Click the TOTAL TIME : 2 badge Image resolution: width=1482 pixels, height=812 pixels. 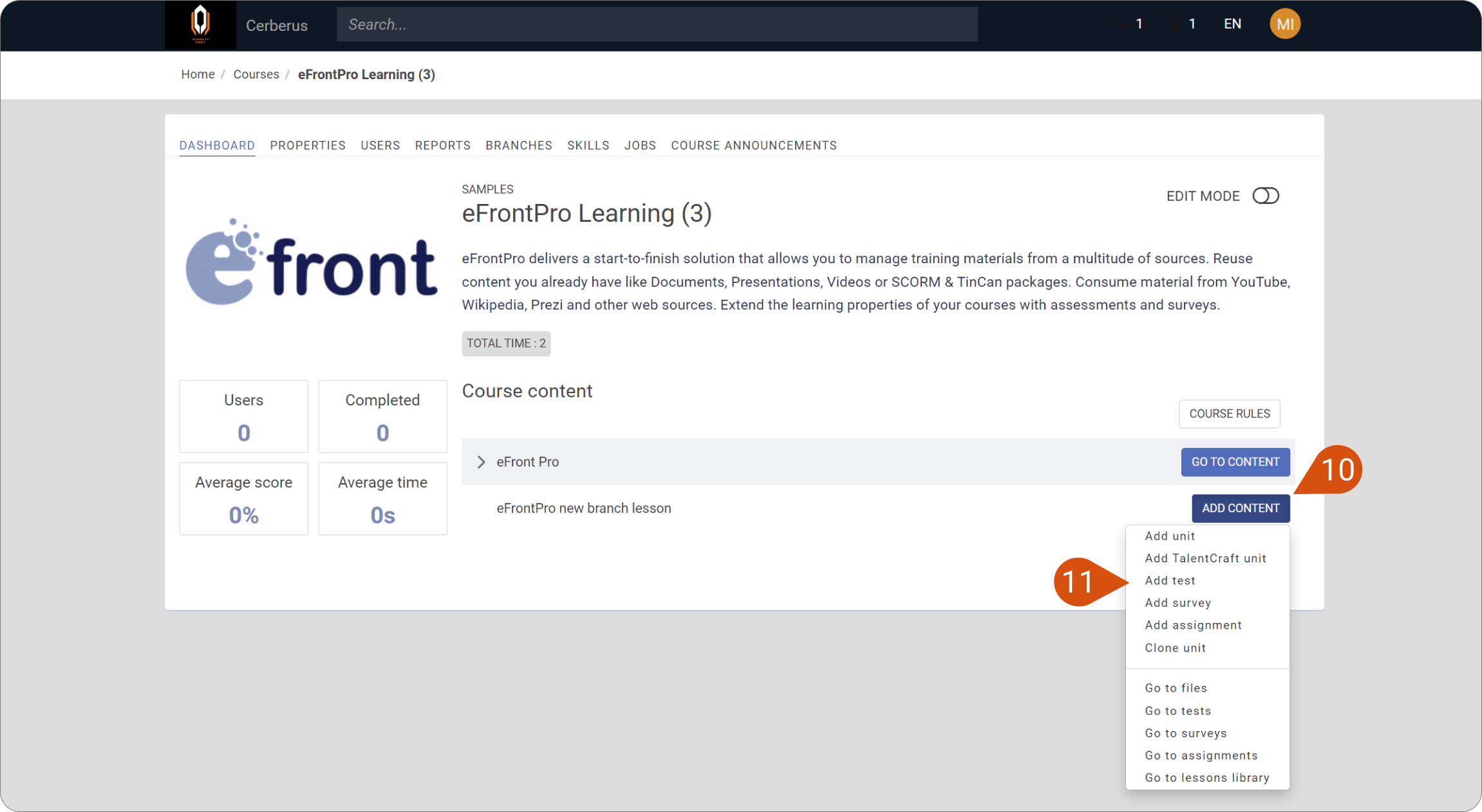click(x=506, y=344)
